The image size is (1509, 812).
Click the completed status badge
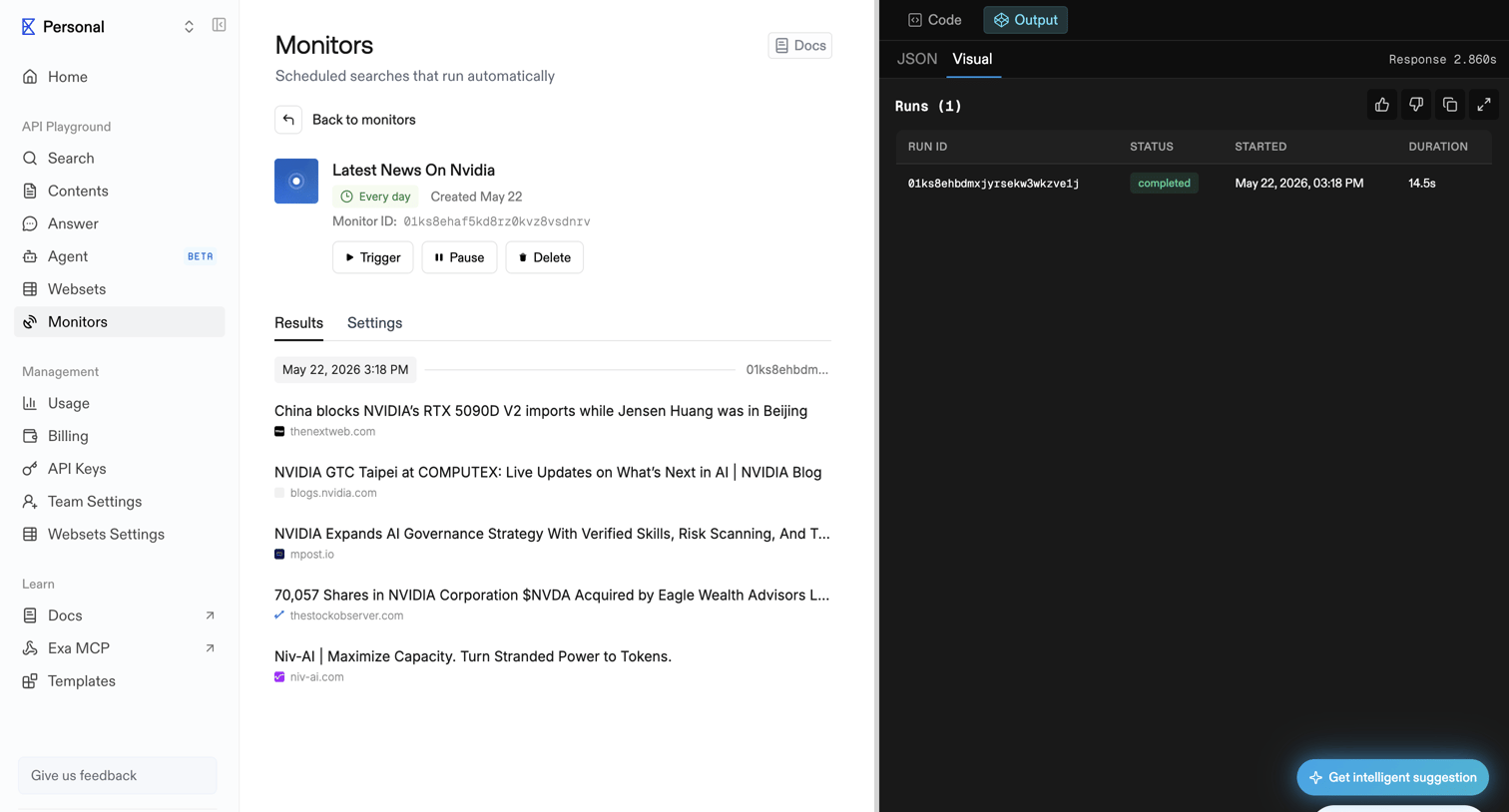click(1164, 184)
